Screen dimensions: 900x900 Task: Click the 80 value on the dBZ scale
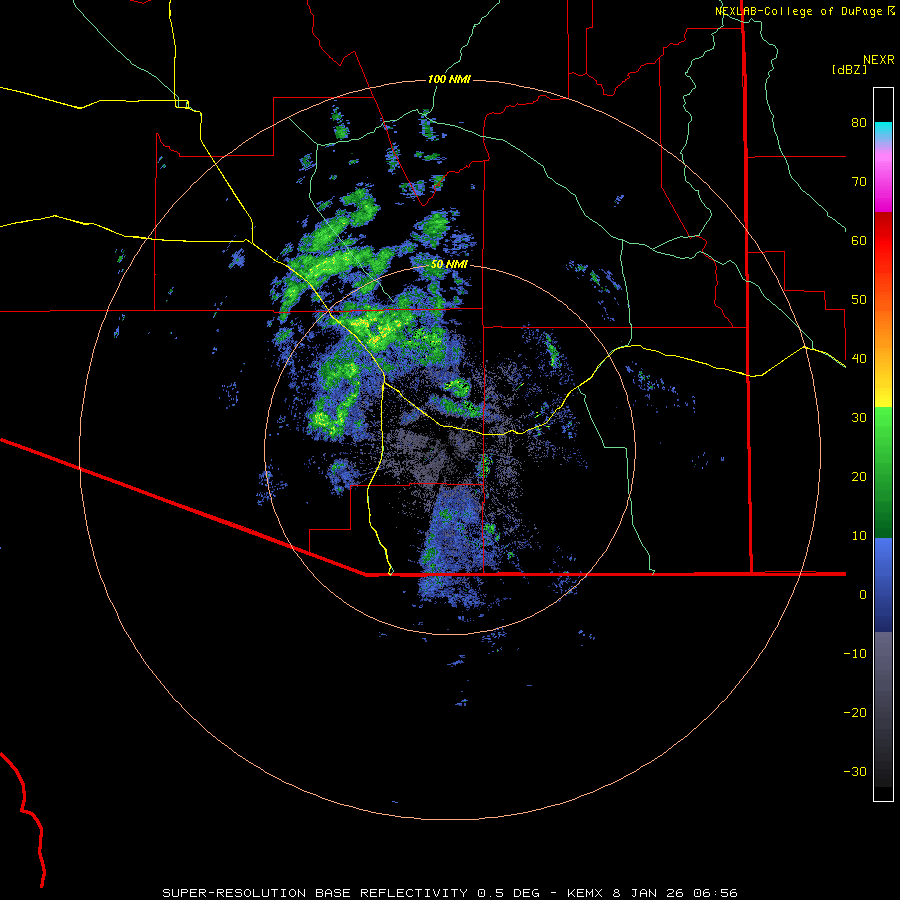click(x=859, y=122)
